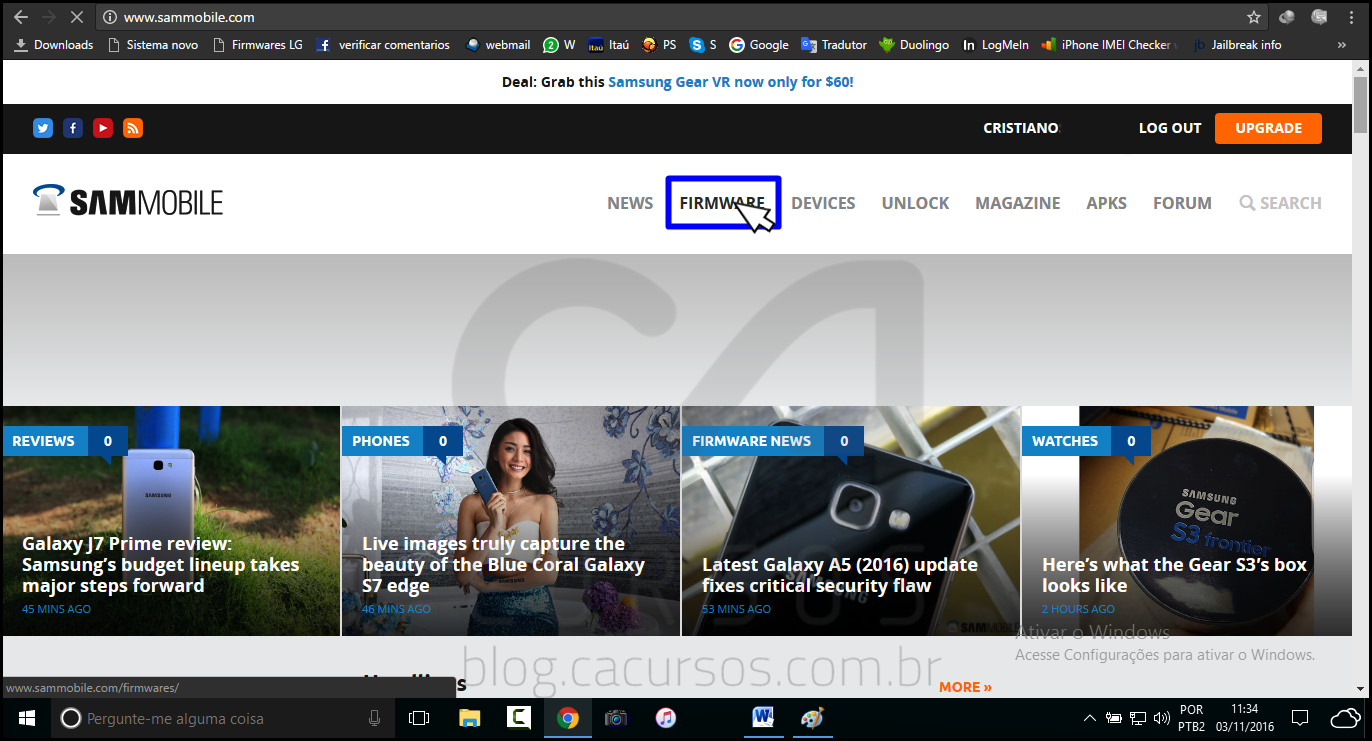Open the Samsung Gear VR deal link

point(731,82)
